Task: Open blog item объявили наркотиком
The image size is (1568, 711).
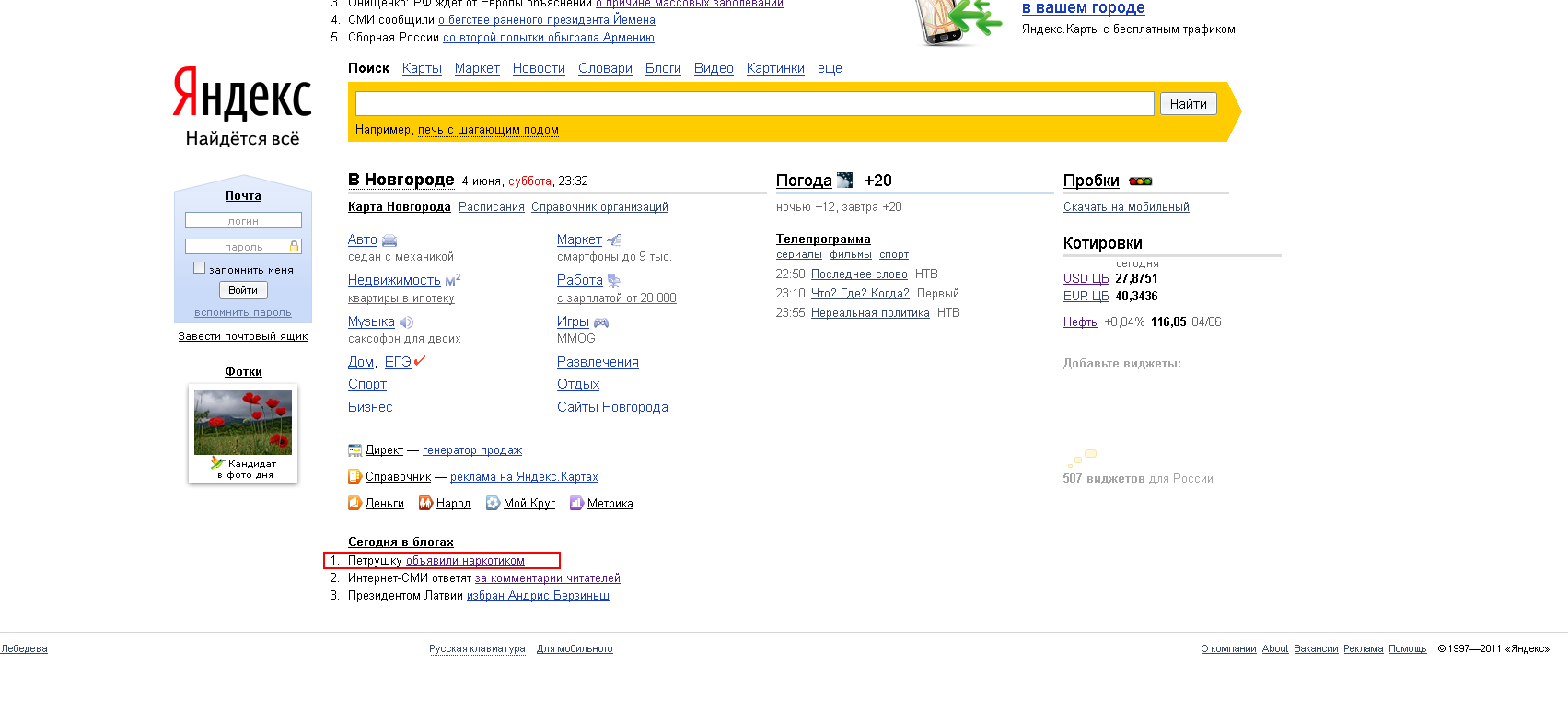Action: tap(465, 561)
